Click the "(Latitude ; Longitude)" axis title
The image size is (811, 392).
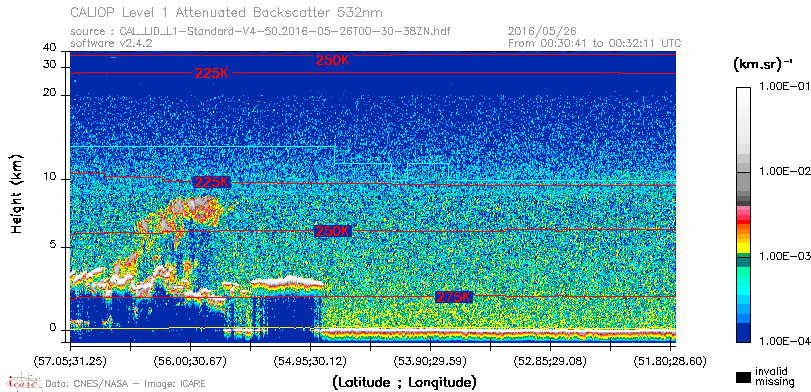tap(404, 383)
